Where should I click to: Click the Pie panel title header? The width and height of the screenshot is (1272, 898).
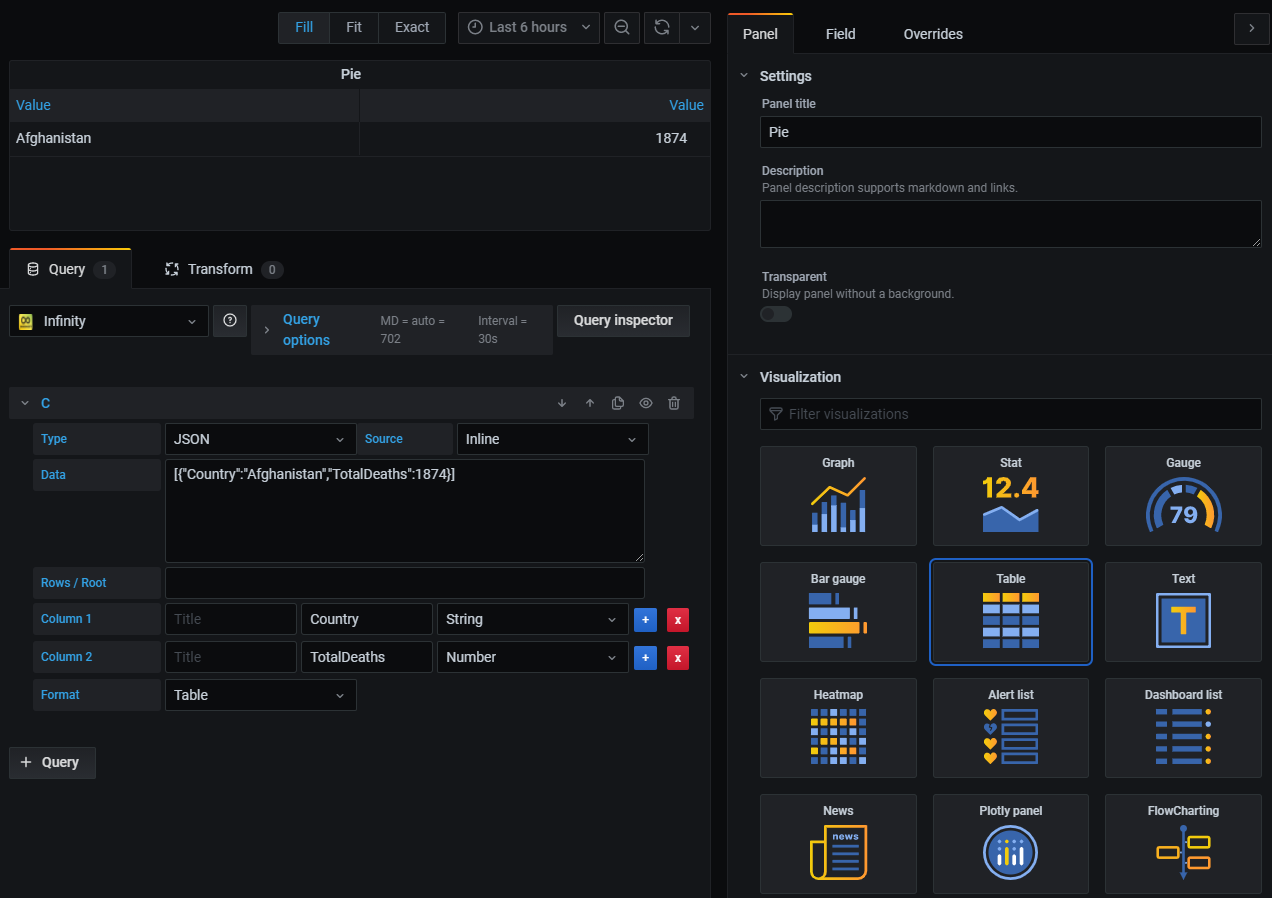pyautogui.click(x=351, y=74)
